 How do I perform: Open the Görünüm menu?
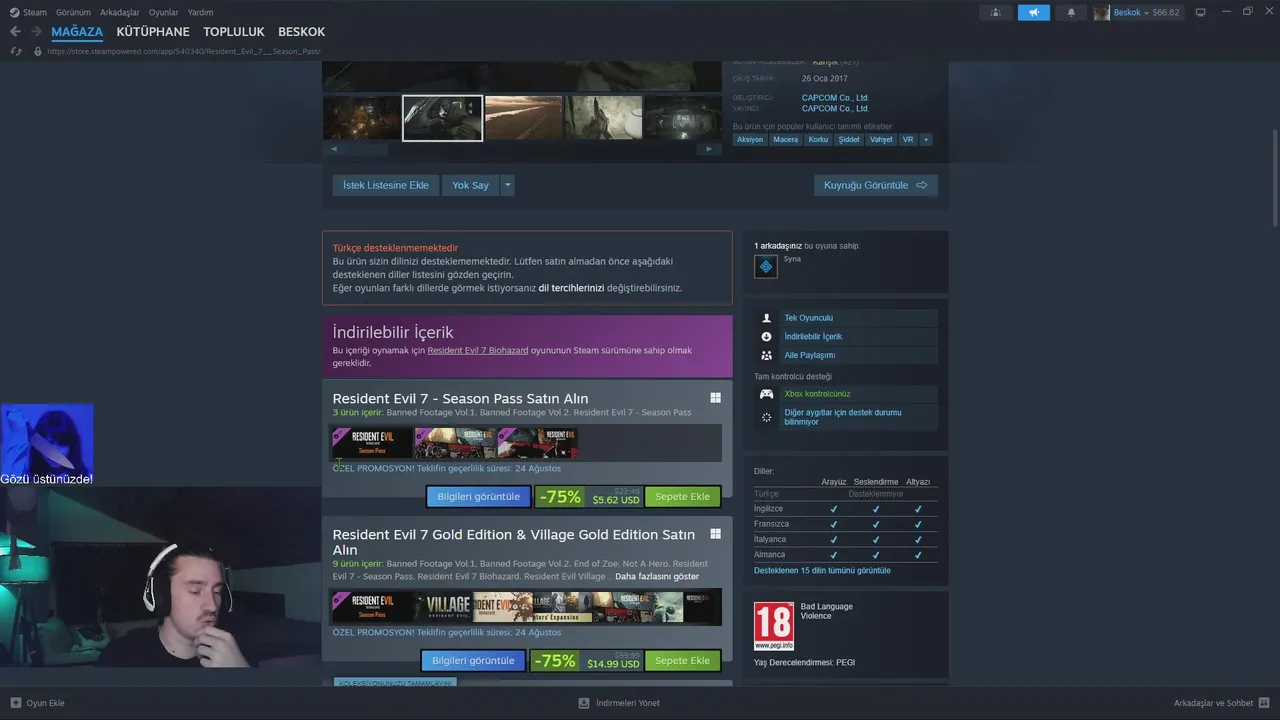pyautogui.click(x=73, y=13)
